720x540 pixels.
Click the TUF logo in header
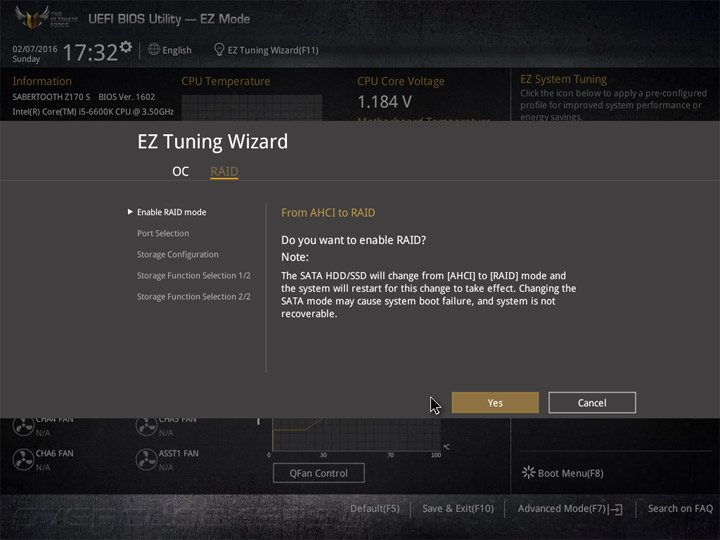coord(32,17)
